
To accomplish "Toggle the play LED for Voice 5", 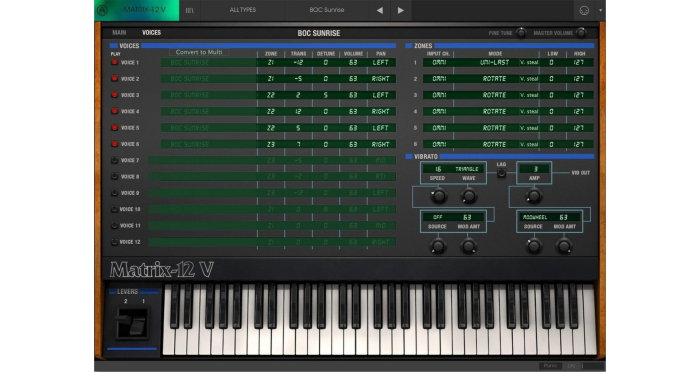I will point(115,128).
